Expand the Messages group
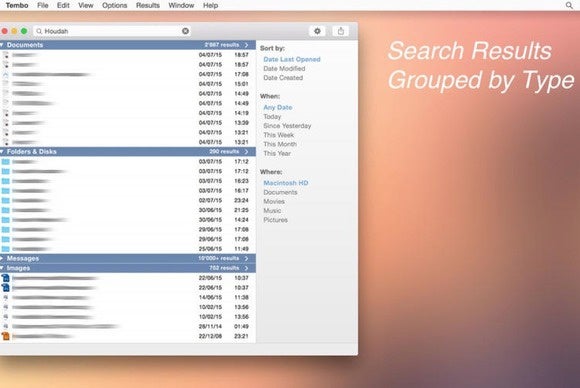Screen dimensions: 580x388 [2, 258]
